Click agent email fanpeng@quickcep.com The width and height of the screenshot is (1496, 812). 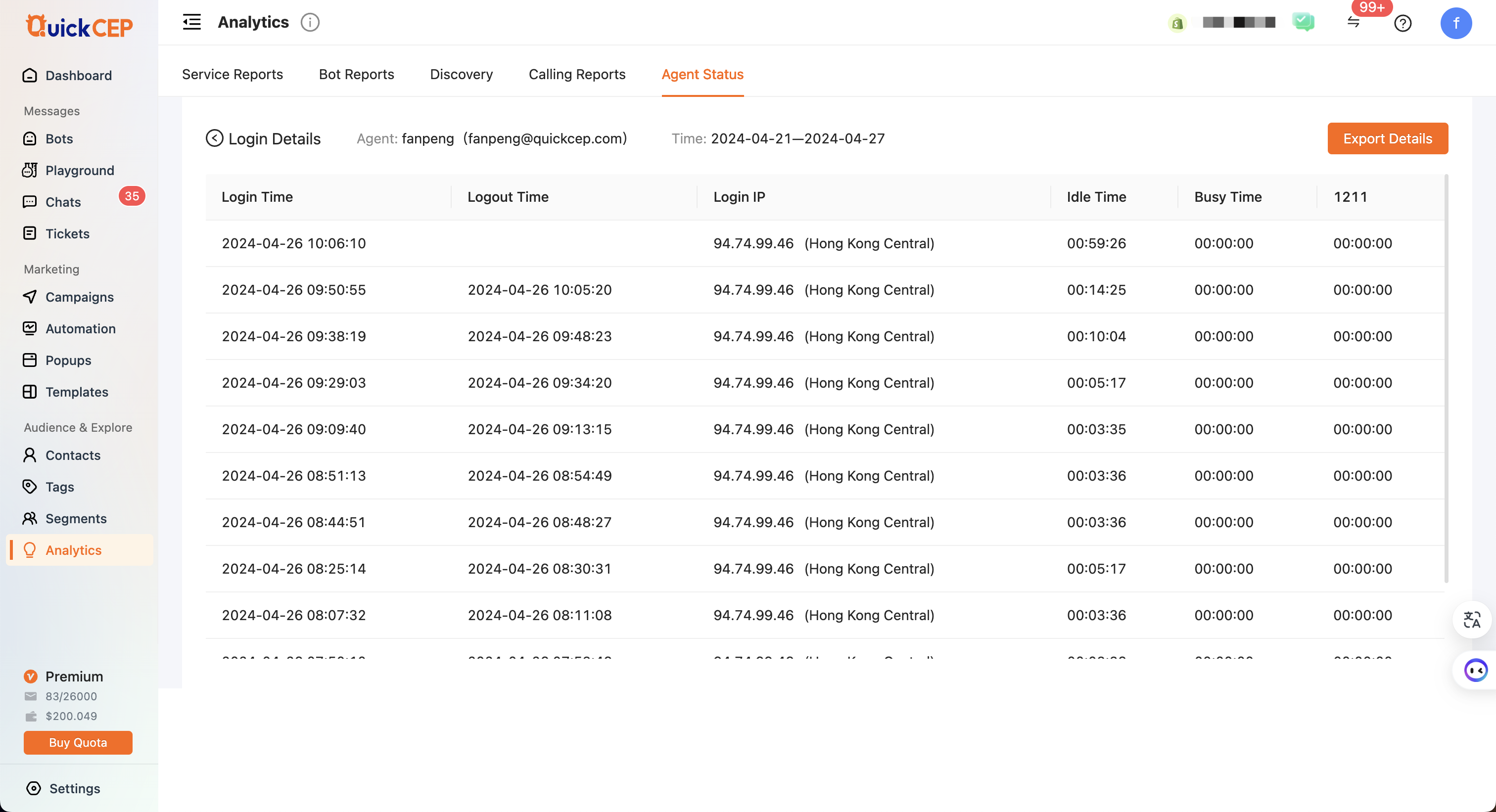pyautogui.click(x=545, y=138)
